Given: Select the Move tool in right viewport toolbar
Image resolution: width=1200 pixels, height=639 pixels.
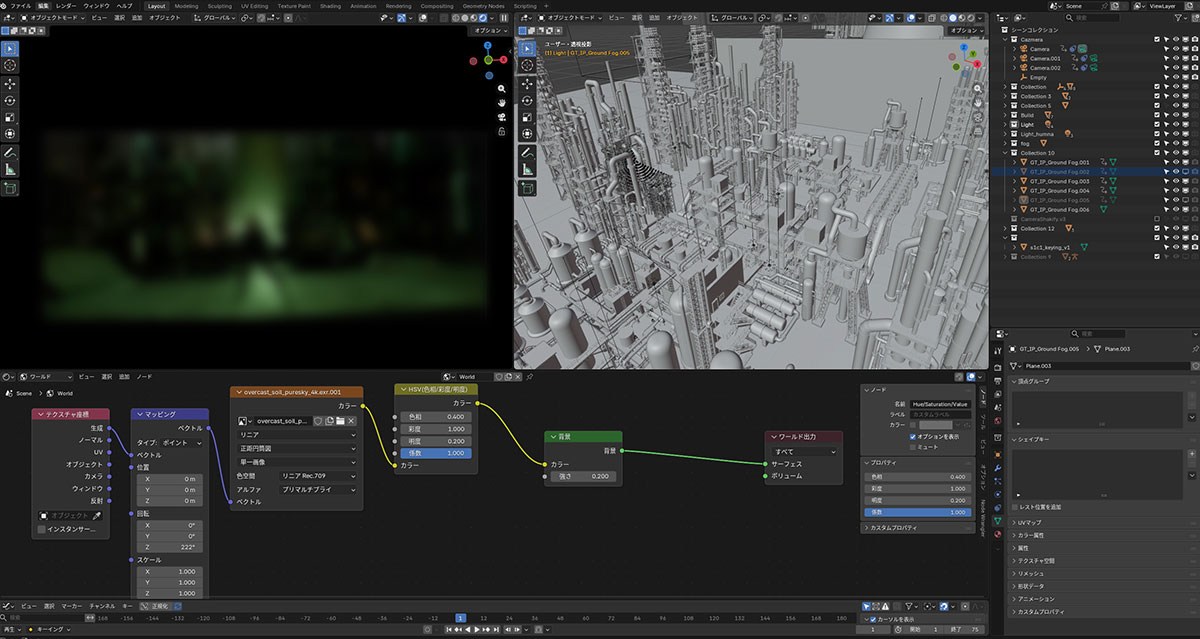Looking at the screenshot, I should point(527,84).
